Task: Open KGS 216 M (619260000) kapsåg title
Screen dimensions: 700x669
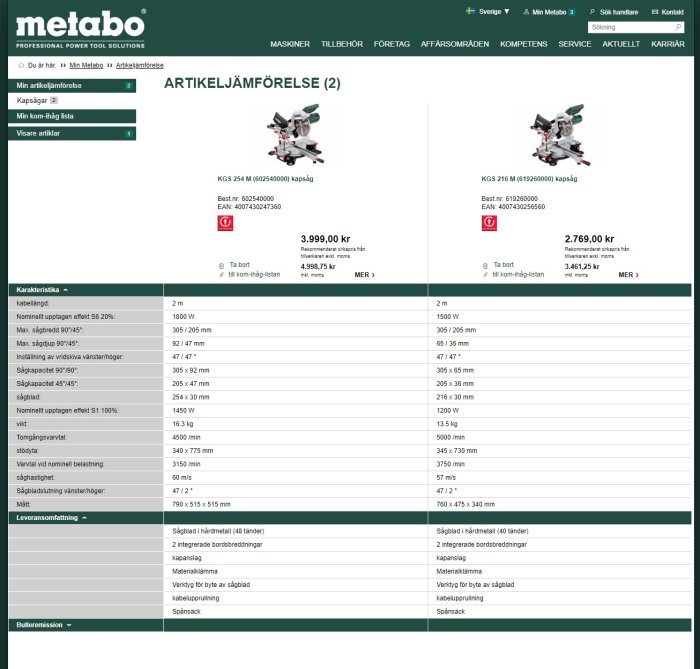Action: pyautogui.click(x=529, y=179)
